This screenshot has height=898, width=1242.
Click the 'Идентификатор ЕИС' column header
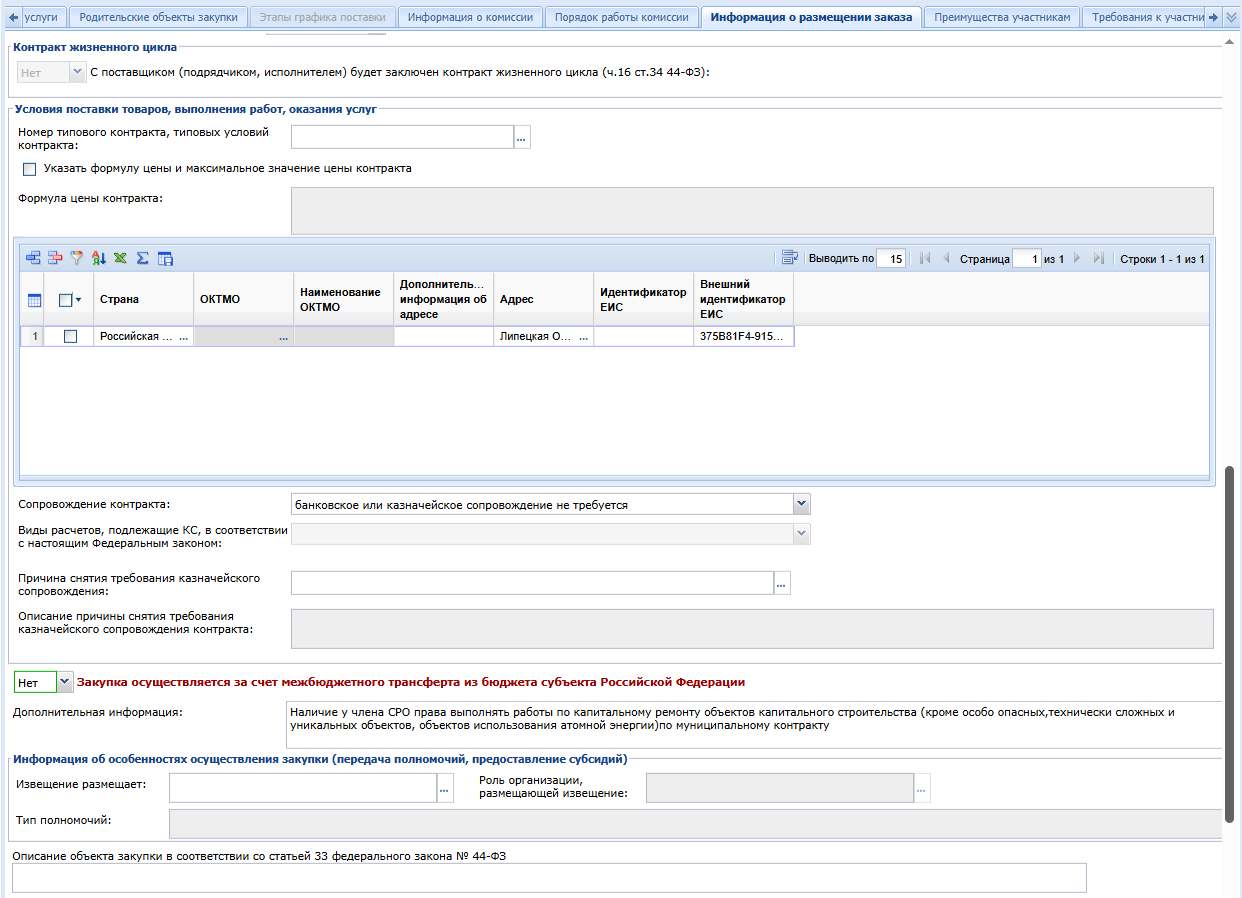click(643, 299)
